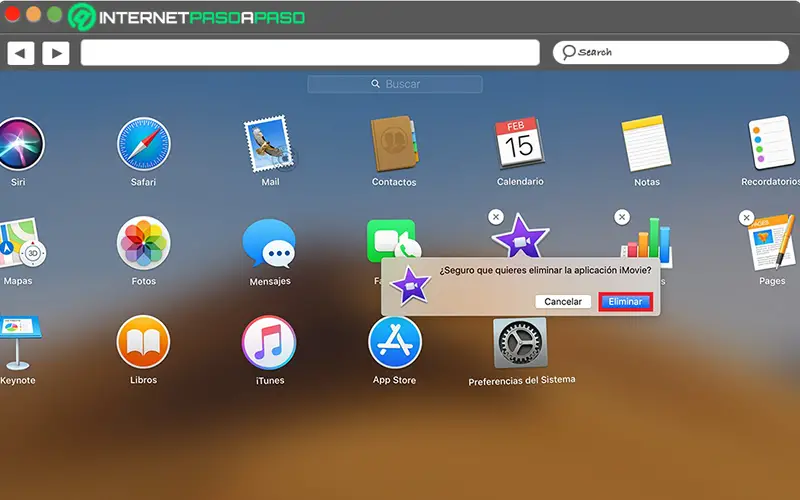Image resolution: width=800 pixels, height=500 pixels.
Task: Launch the Libros app
Action: click(143, 342)
